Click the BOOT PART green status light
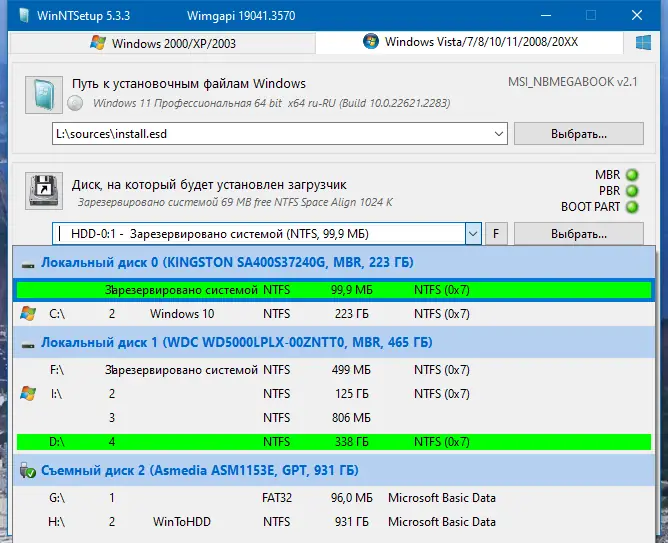The height and width of the screenshot is (543, 668). coord(632,207)
